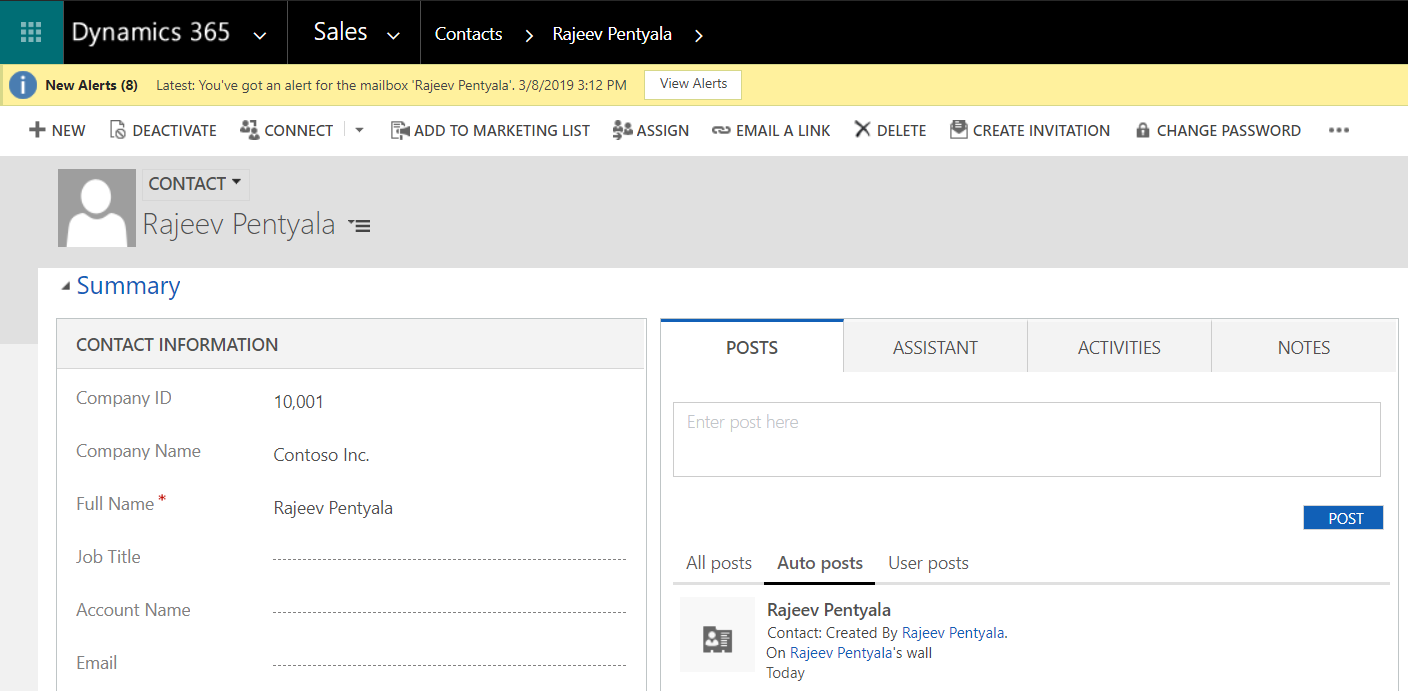Click the Job Title label
1408x691 pixels.
click(x=108, y=557)
